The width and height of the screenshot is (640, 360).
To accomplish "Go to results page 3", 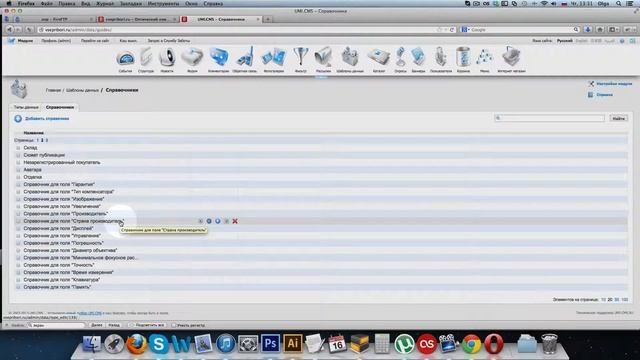I will click(47, 140).
